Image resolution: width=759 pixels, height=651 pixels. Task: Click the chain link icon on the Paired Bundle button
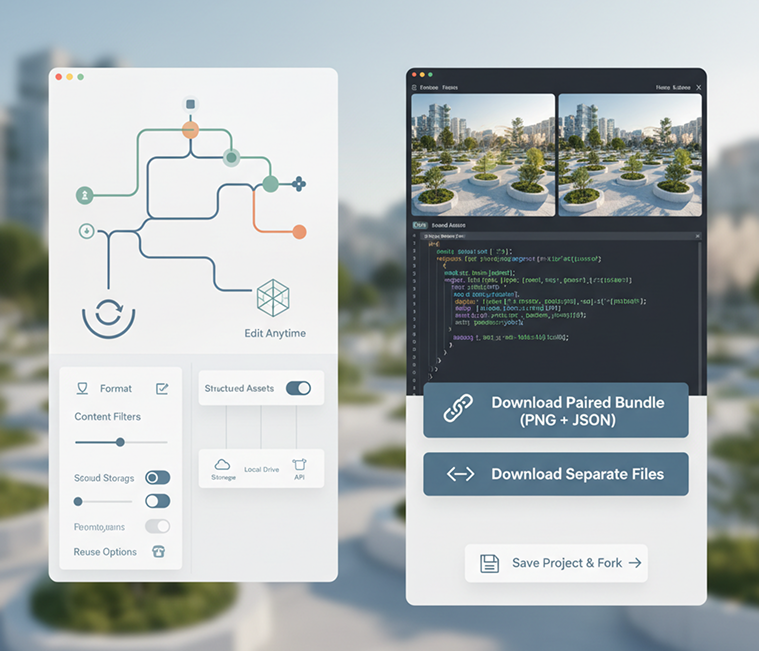point(458,410)
